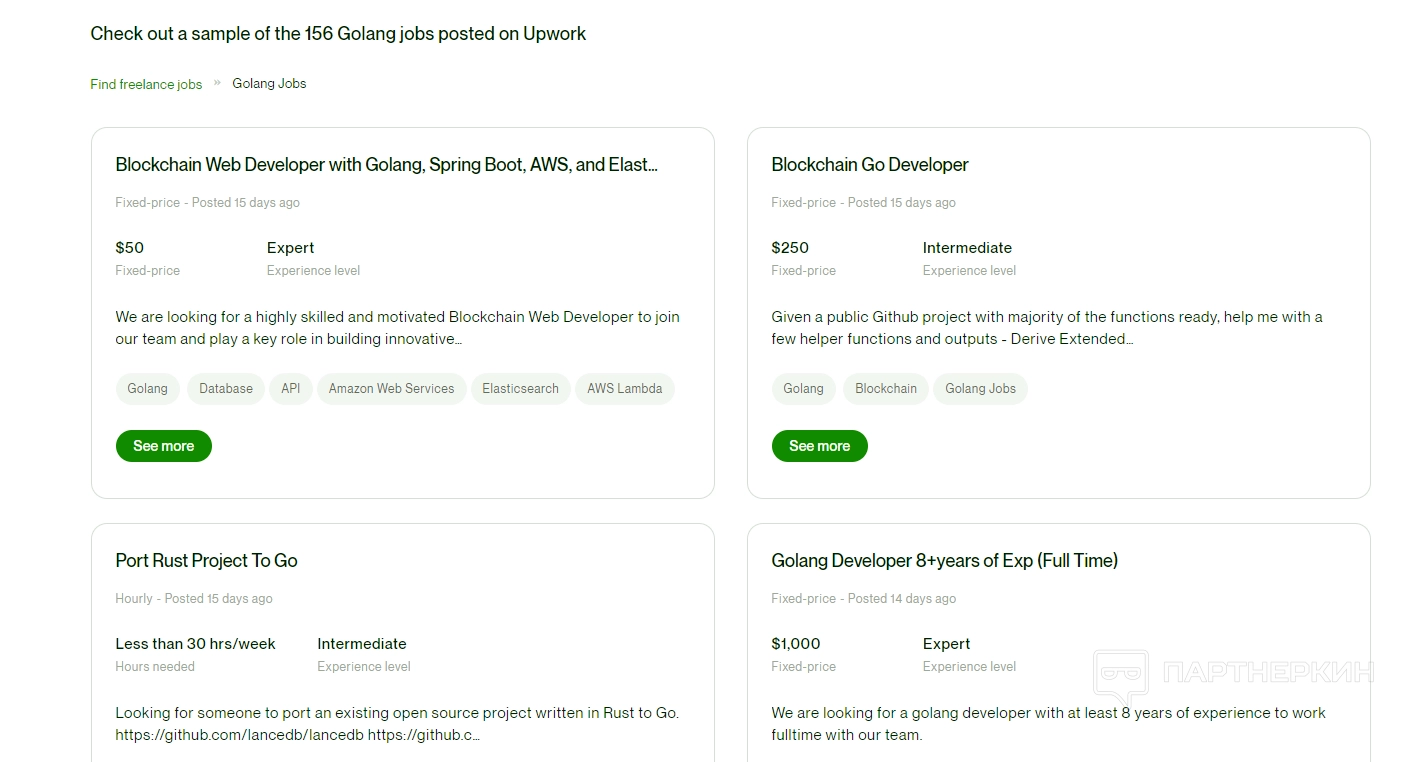Click Golang tag in the first job card
Viewport: 1426px width, 762px height.
tap(148, 389)
